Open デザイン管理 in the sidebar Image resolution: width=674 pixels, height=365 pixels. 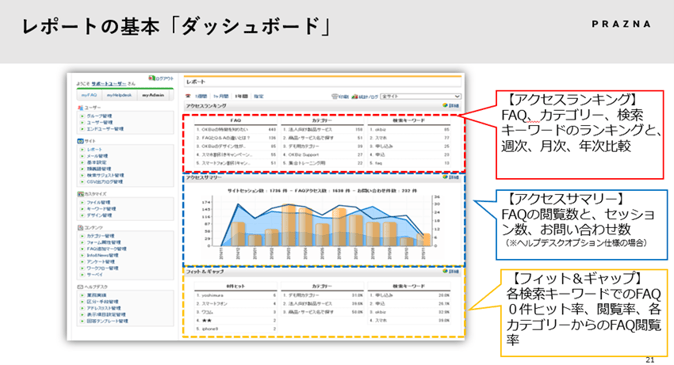[x=99, y=215]
